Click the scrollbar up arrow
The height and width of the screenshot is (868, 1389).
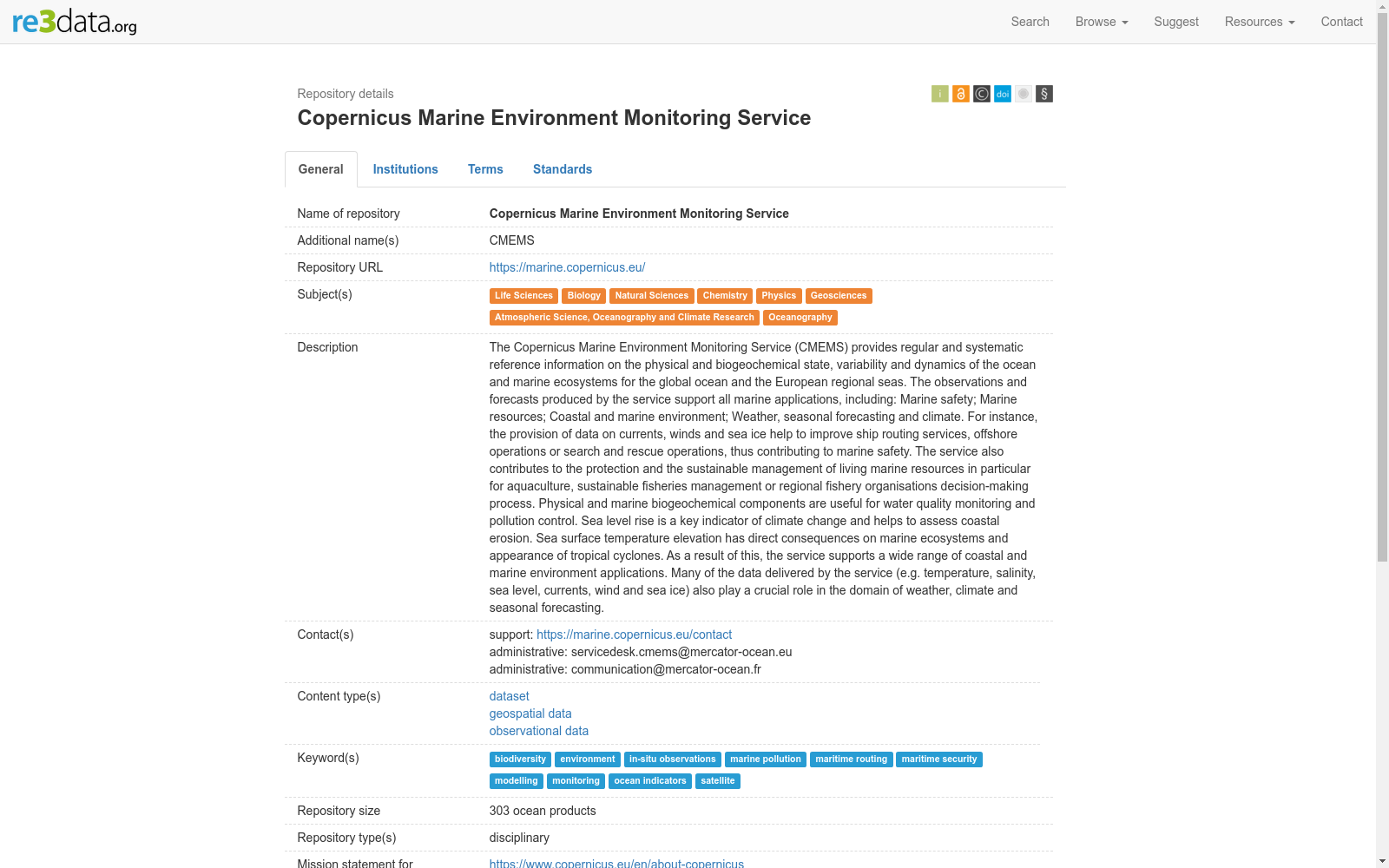pyautogui.click(x=1382, y=6)
